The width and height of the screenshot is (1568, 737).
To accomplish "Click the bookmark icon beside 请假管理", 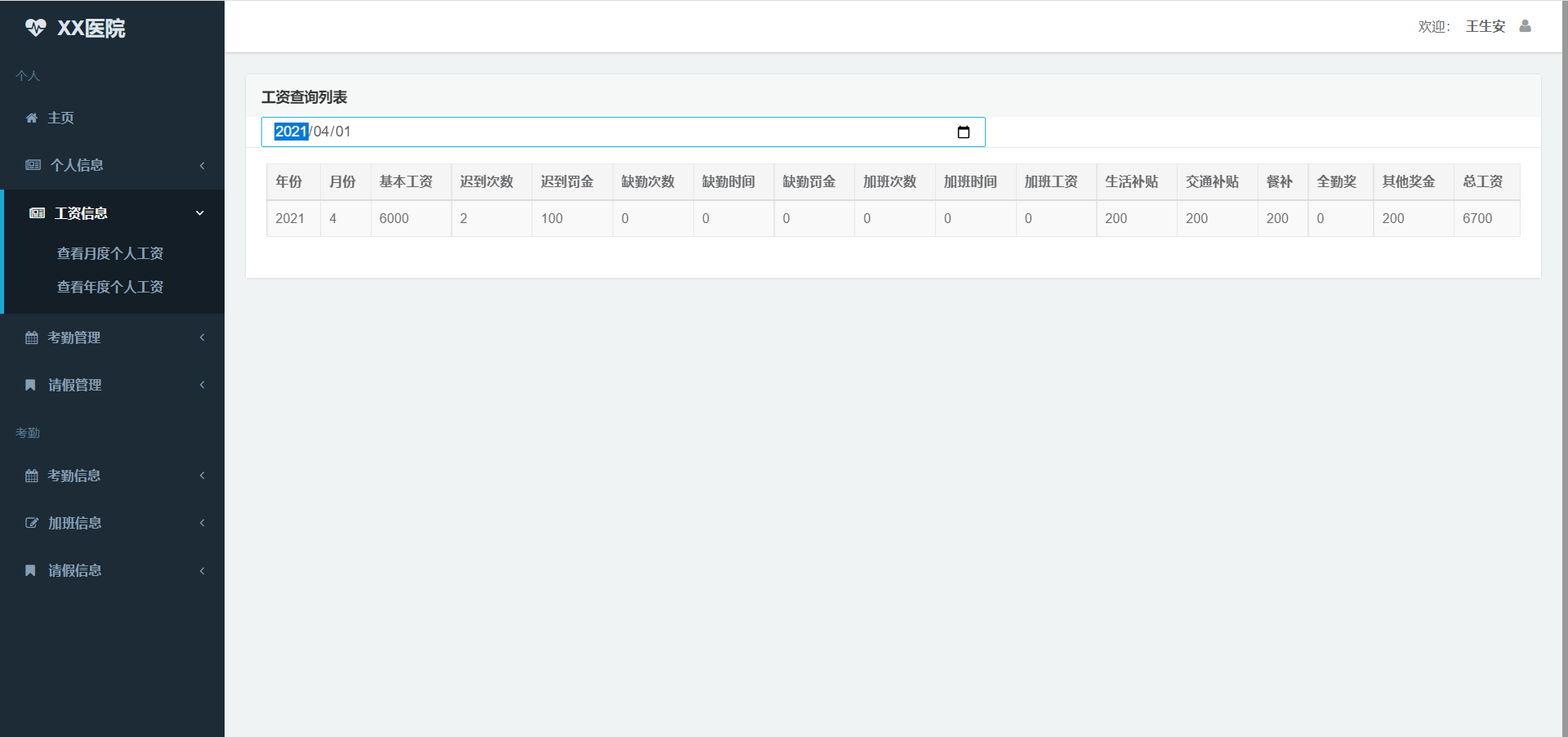I will click(30, 385).
